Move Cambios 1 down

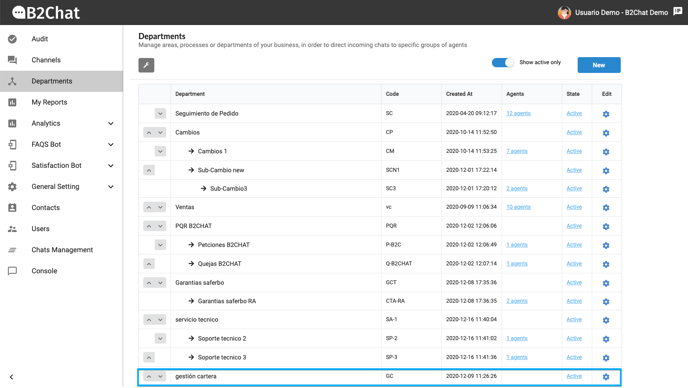pos(160,151)
